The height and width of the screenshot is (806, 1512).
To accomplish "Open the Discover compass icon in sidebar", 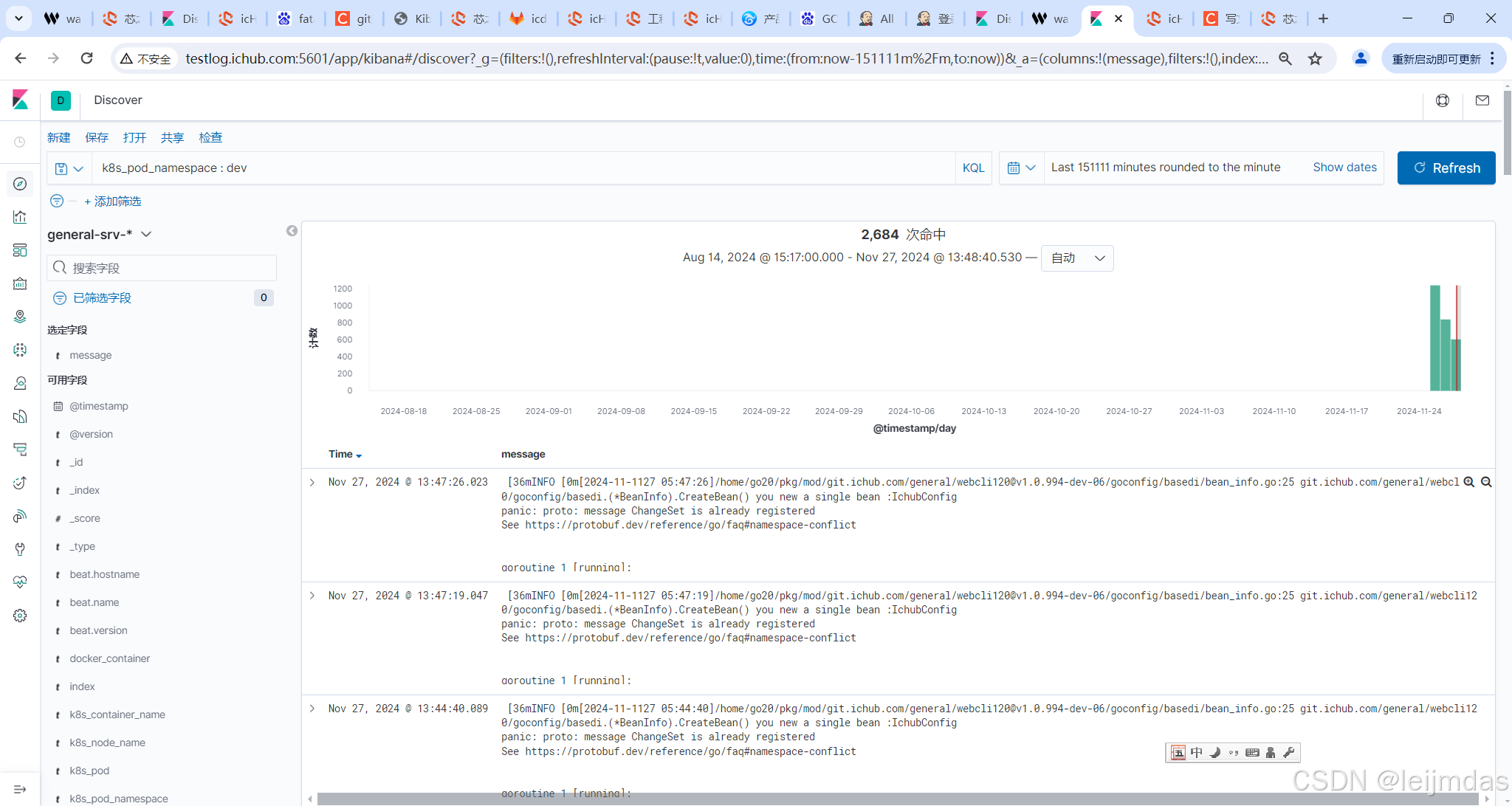I will (20, 184).
